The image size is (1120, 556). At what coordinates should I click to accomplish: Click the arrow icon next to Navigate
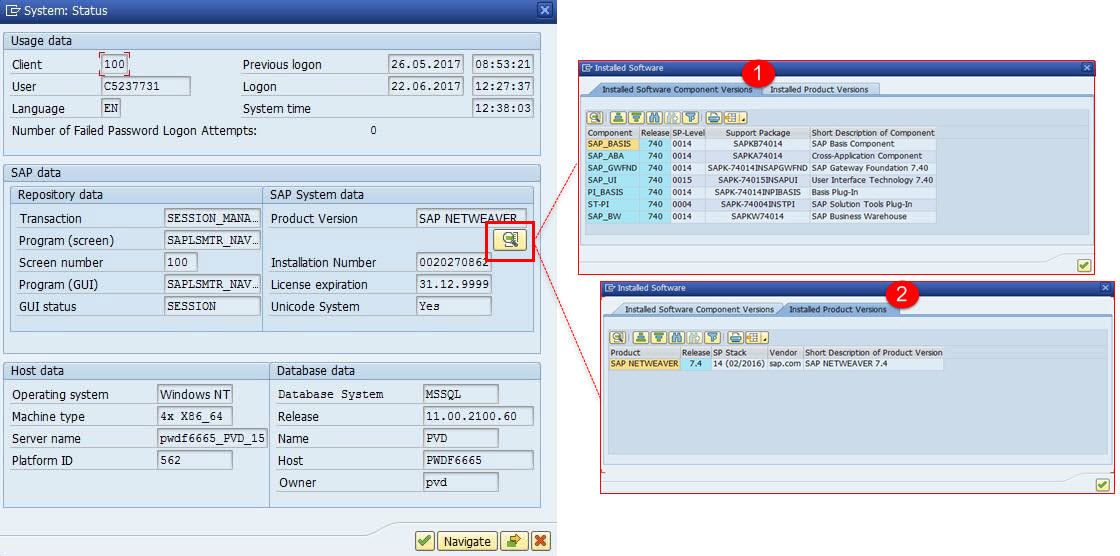(x=514, y=541)
